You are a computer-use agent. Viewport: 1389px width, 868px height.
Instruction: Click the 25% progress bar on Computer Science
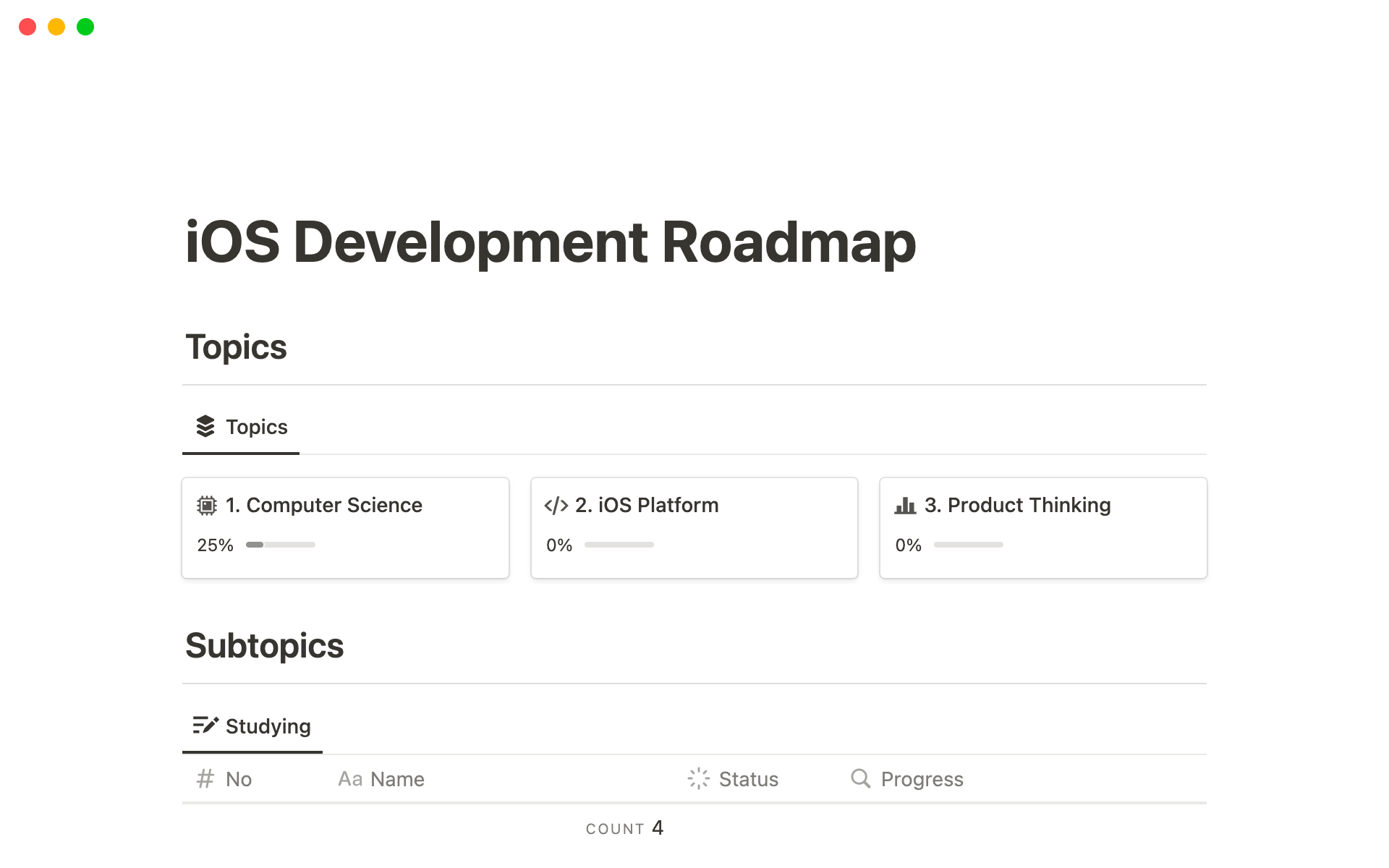coord(281,545)
